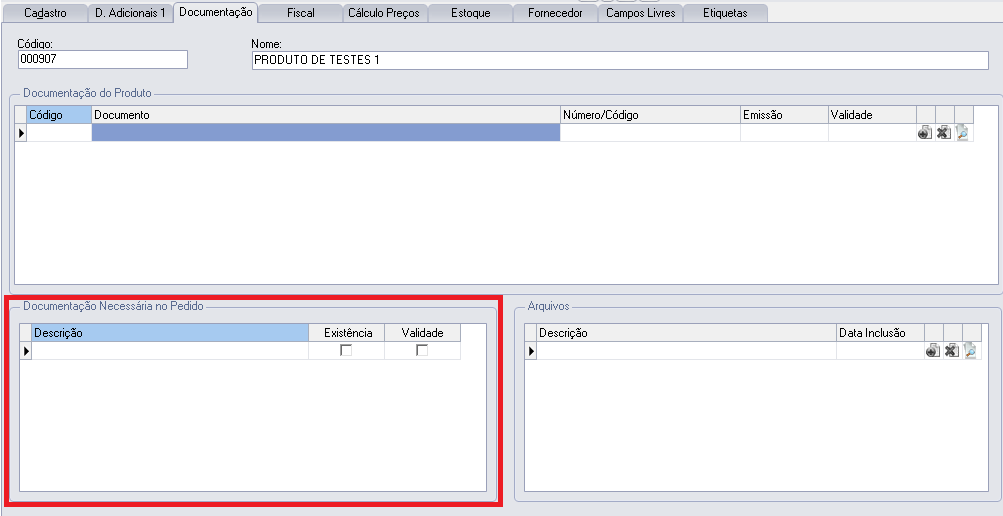The image size is (1003, 516).
Task: Toggle the Validade checkbox
Action: (x=422, y=350)
